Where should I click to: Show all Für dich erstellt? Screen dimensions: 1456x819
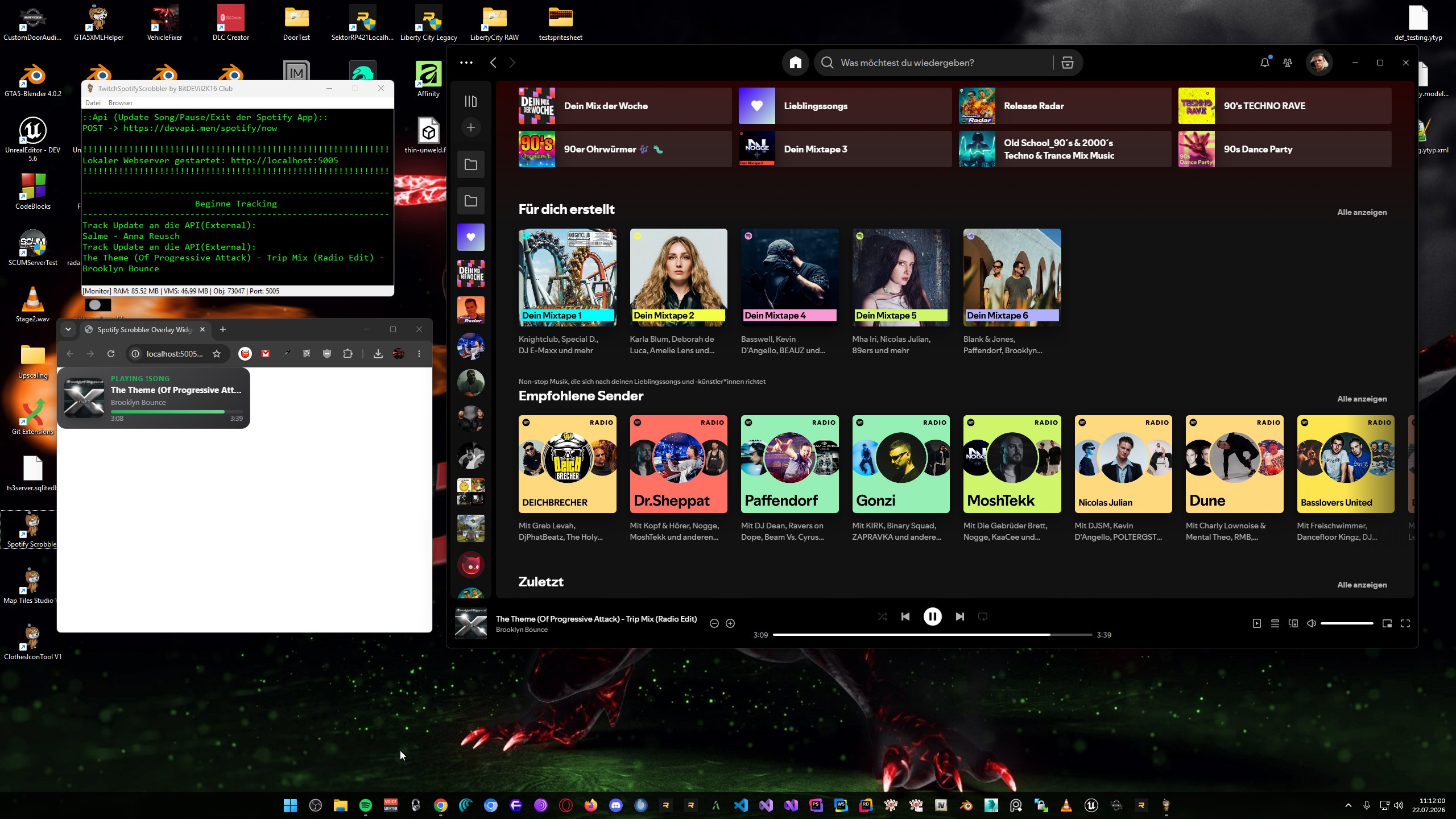click(x=1362, y=212)
